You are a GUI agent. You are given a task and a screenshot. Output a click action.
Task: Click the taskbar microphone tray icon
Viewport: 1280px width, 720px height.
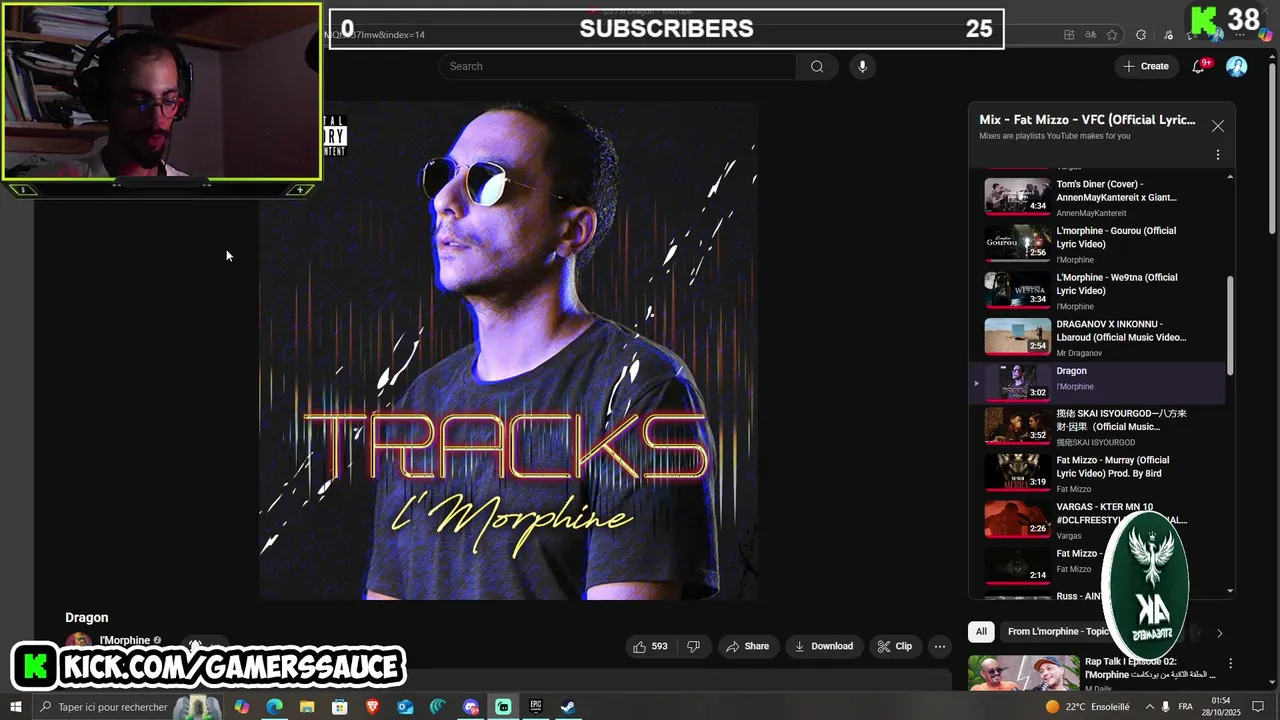click(x=1165, y=707)
